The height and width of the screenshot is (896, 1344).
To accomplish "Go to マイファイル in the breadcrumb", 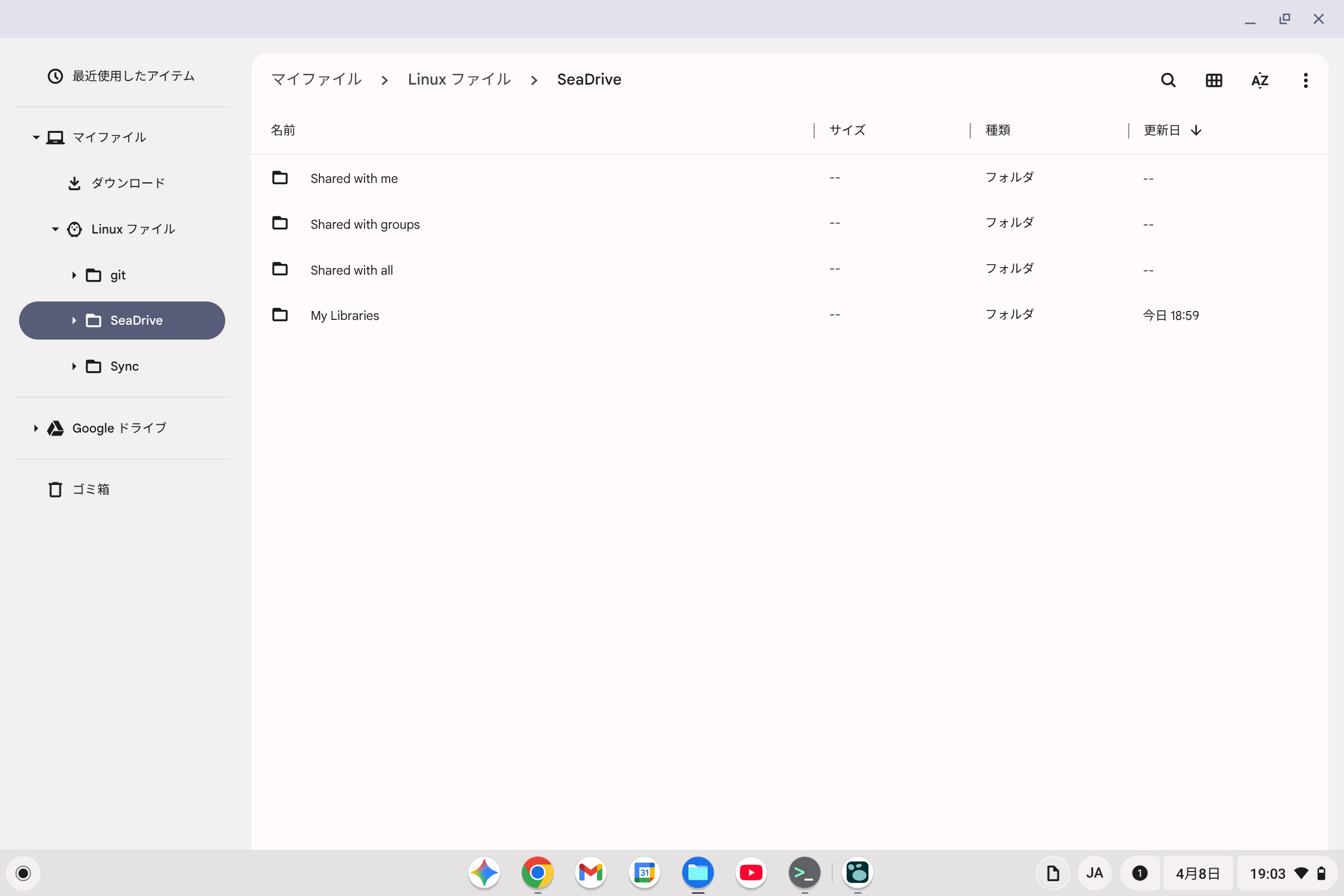I will [x=316, y=79].
